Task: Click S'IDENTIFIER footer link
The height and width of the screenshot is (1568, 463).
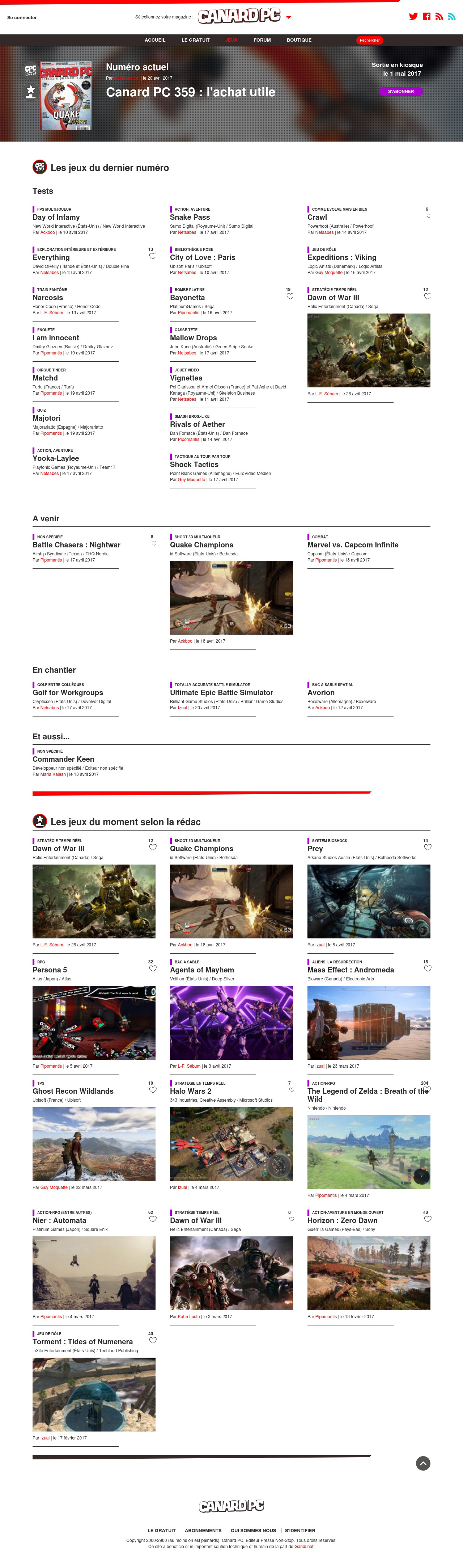Action: (300, 1530)
